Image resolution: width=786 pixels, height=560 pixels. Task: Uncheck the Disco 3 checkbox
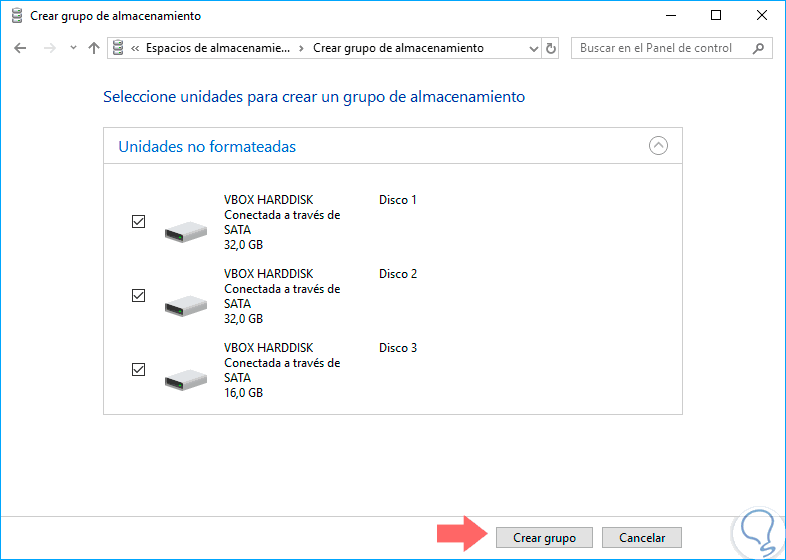139,370
